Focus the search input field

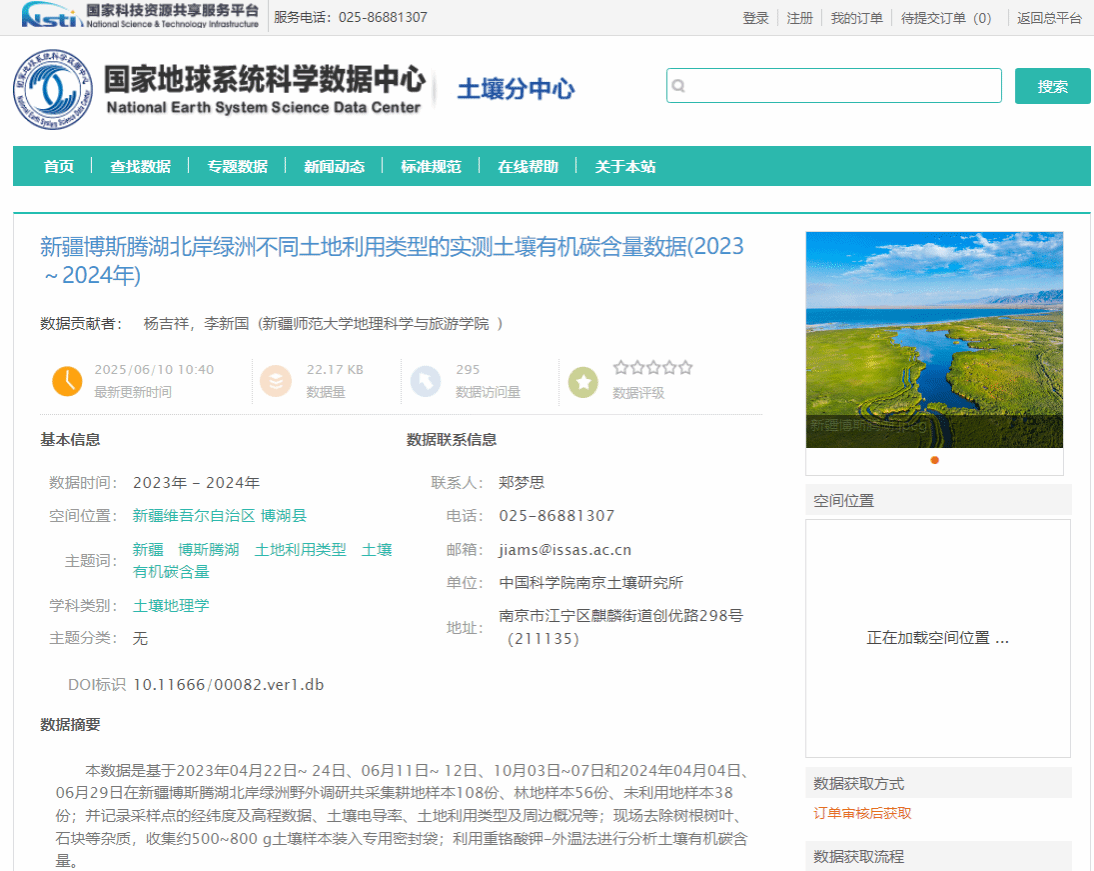pyautogui.click(x=840, y=86)
